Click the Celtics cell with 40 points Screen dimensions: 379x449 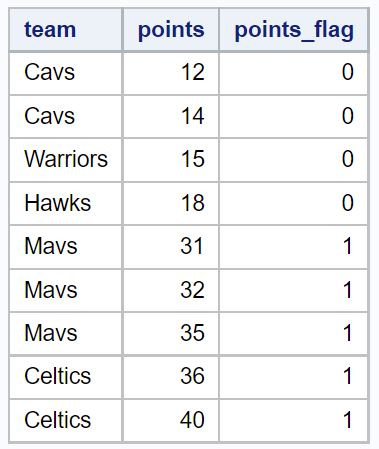coord(66,420)
